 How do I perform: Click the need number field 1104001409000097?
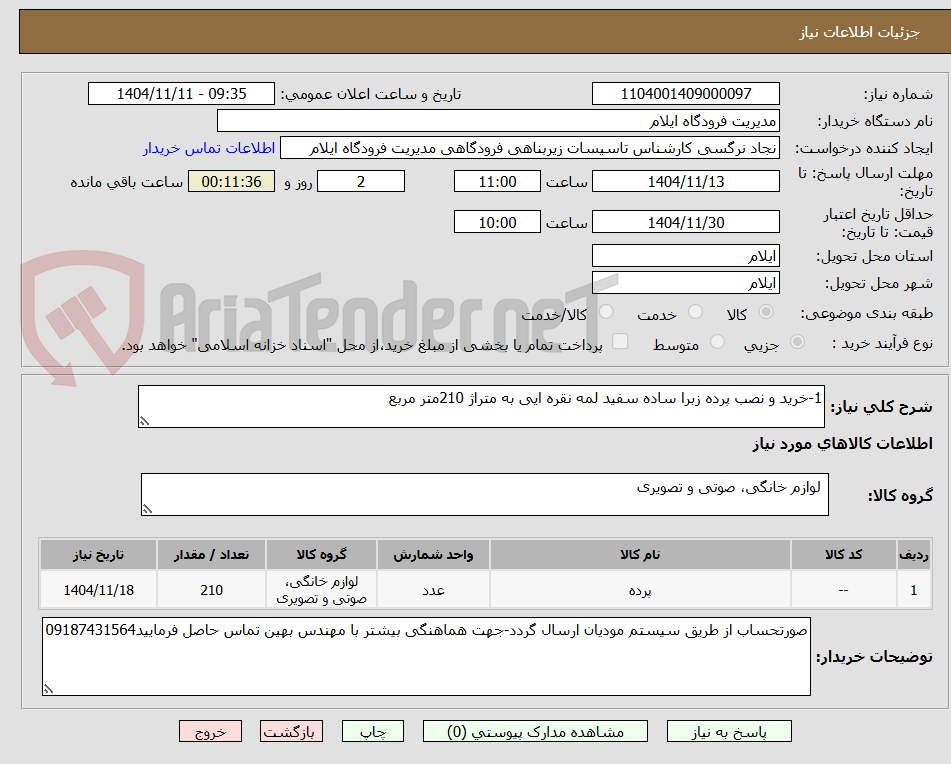[x=685, y=94]
